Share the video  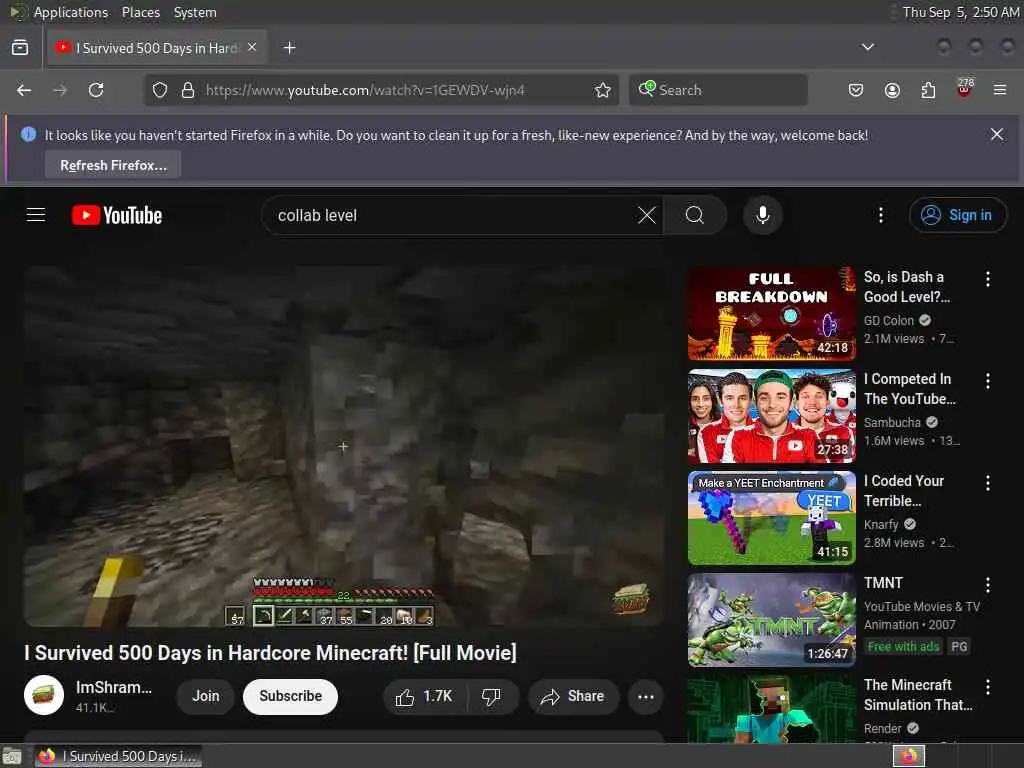coord(573,697)
